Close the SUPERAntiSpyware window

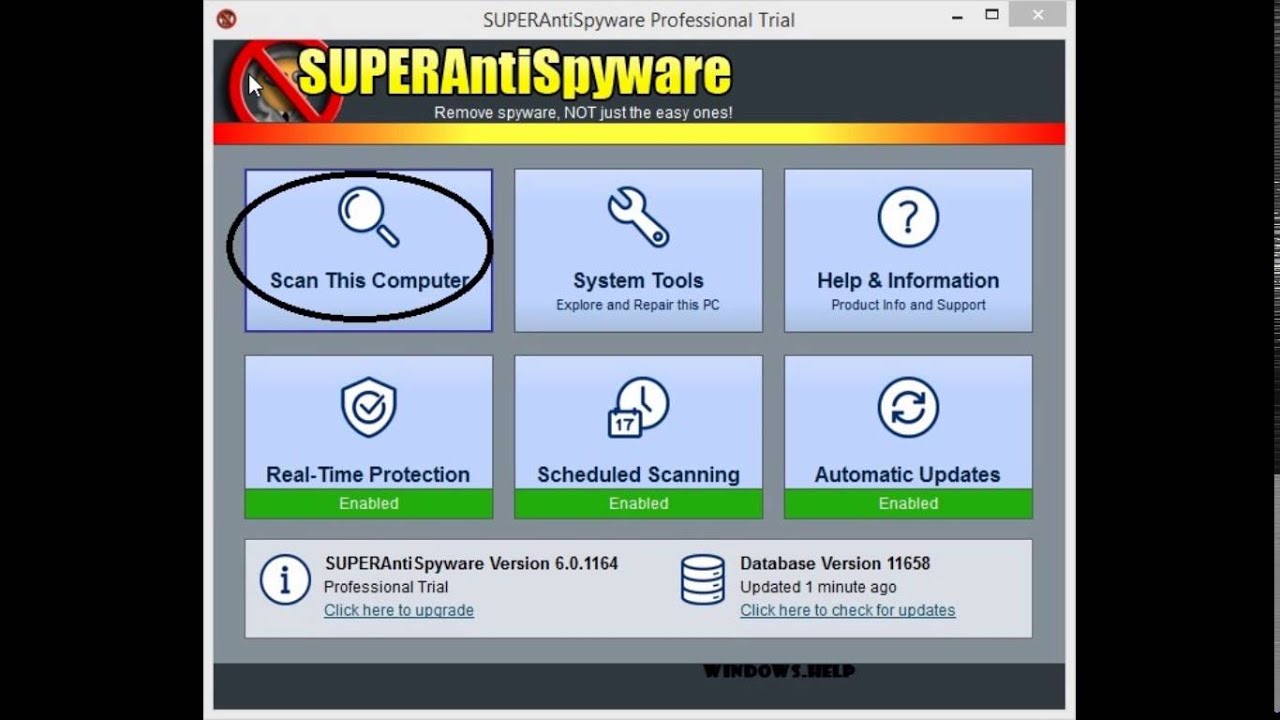click(1038, 14)
